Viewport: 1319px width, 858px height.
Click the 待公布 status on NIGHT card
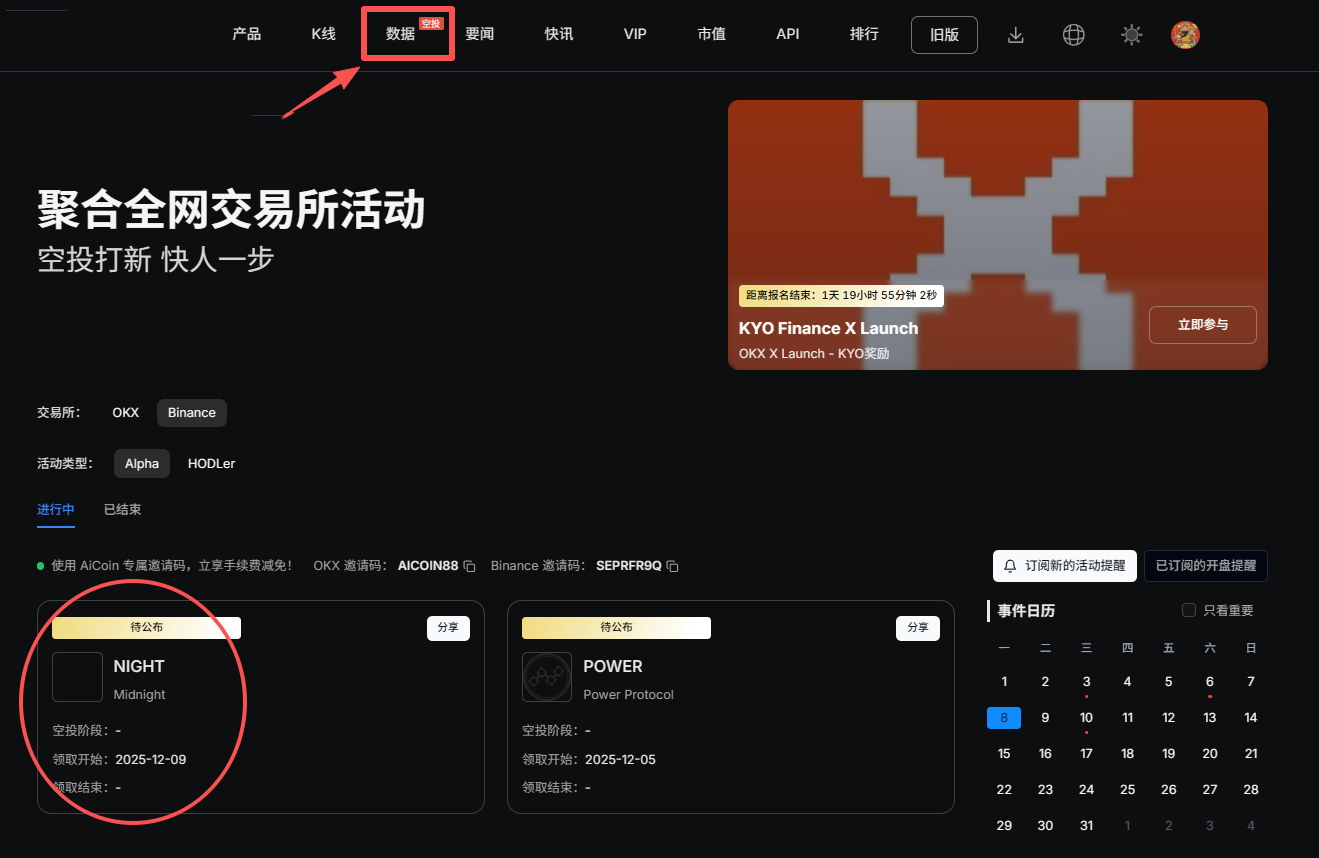point(147,627)
